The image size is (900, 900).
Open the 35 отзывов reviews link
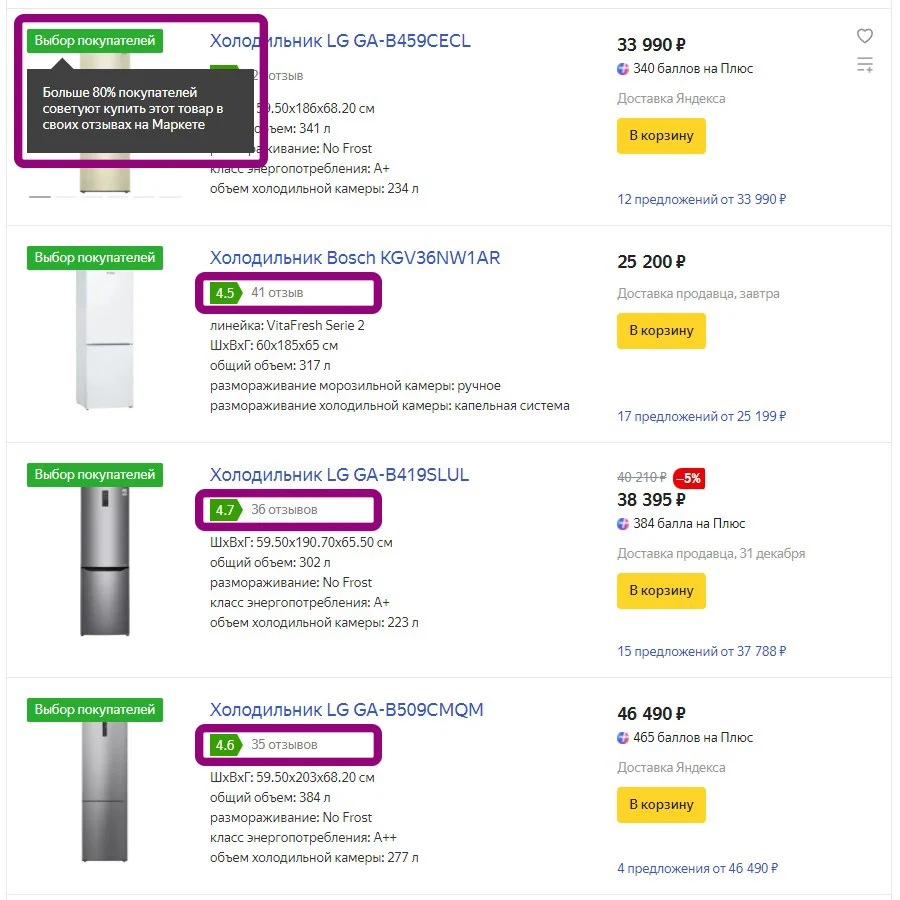(x=284, y=745)
